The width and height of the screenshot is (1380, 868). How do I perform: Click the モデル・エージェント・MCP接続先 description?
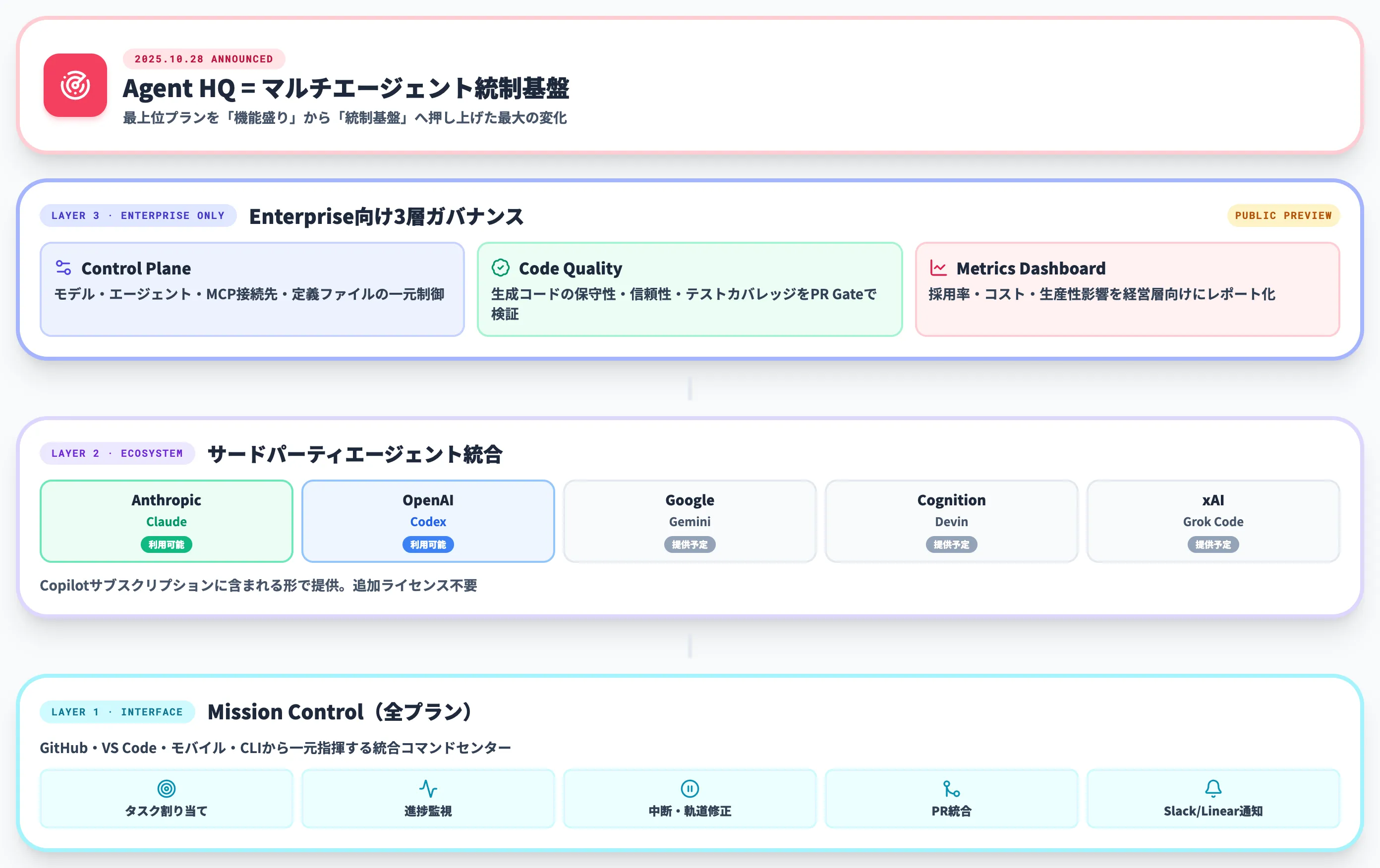coord(249,294)
